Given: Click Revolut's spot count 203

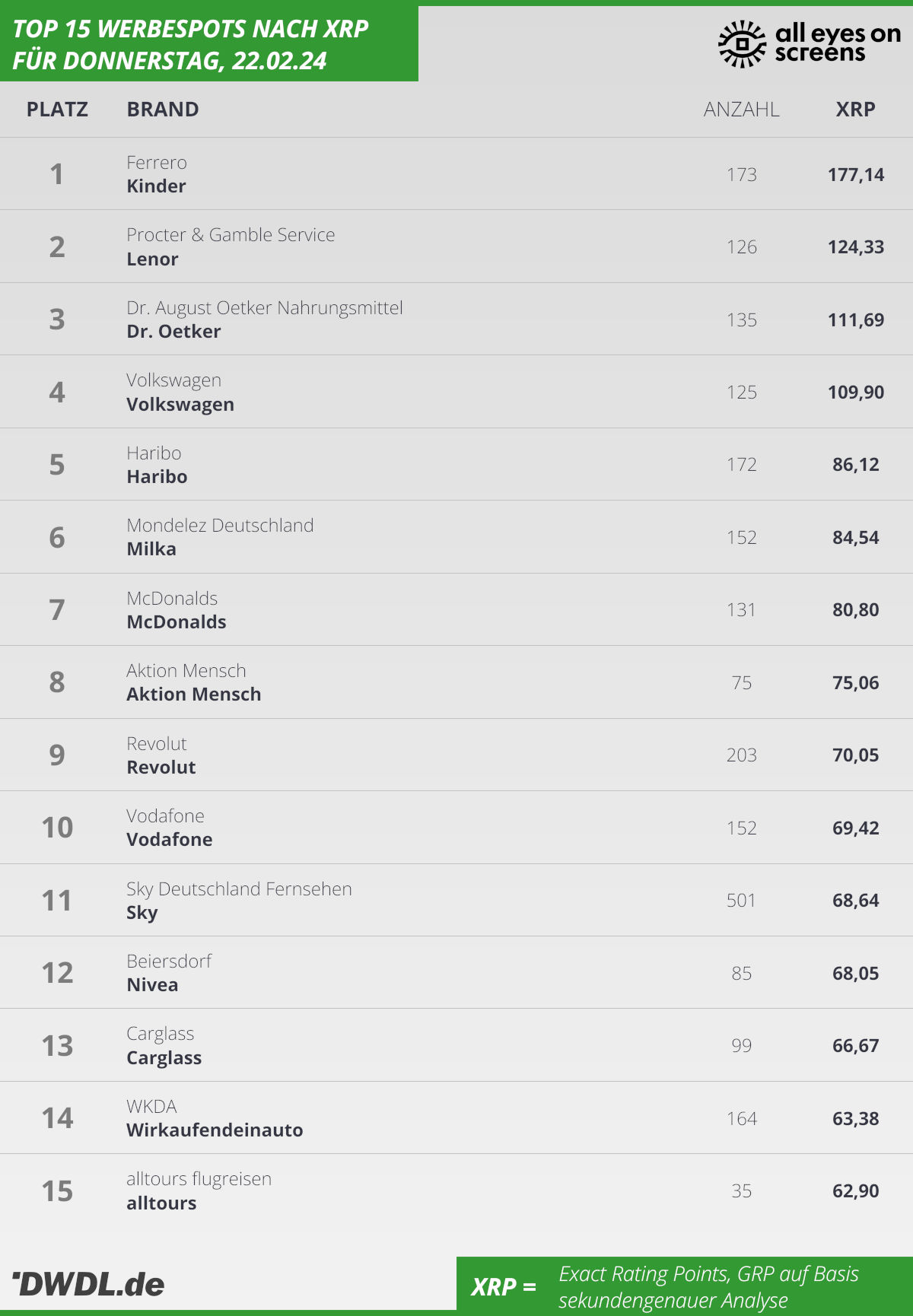Looking at the screenshot, I should coord(742,755).
